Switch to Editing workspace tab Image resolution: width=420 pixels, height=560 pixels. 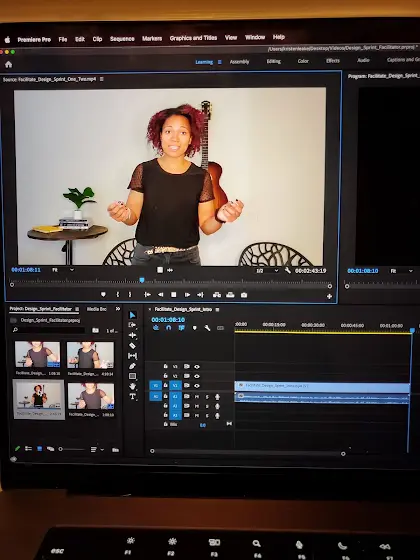click(274, 61)
